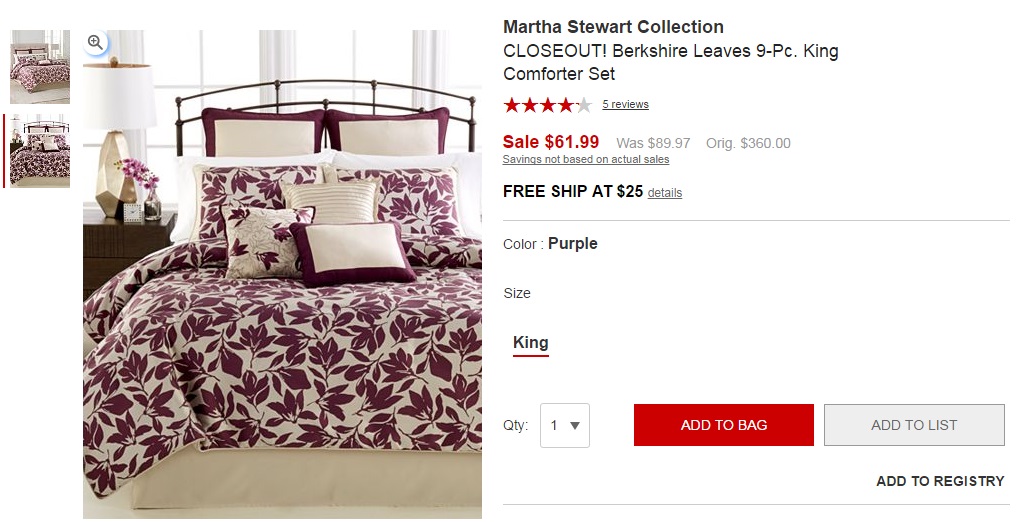
Task: Click the Berkshire Leaves comforter set title
Action: coord(671,62)
